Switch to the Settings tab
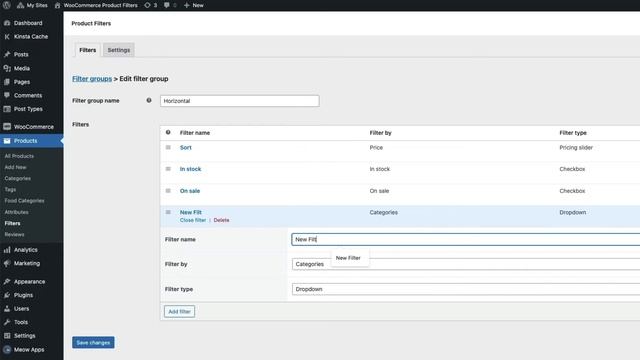The image size is (640, 360). click(x=119, y=50)
